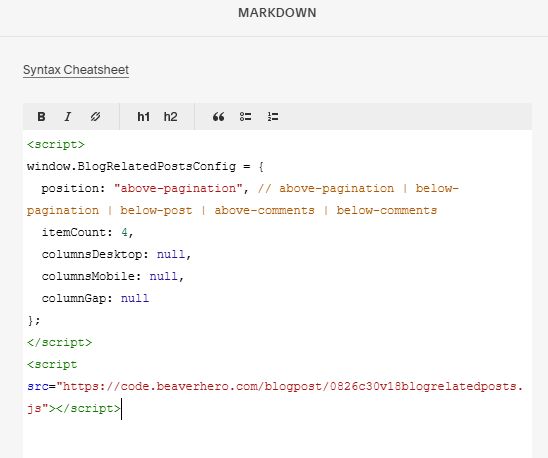Apply h1 heading style
Viewport: 548px width, 458px height.
tap(143, 116)
